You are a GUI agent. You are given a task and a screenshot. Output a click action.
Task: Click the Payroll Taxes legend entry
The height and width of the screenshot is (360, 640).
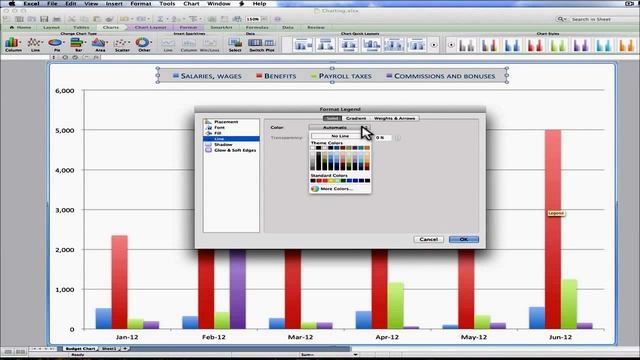[x=341, y=76]
